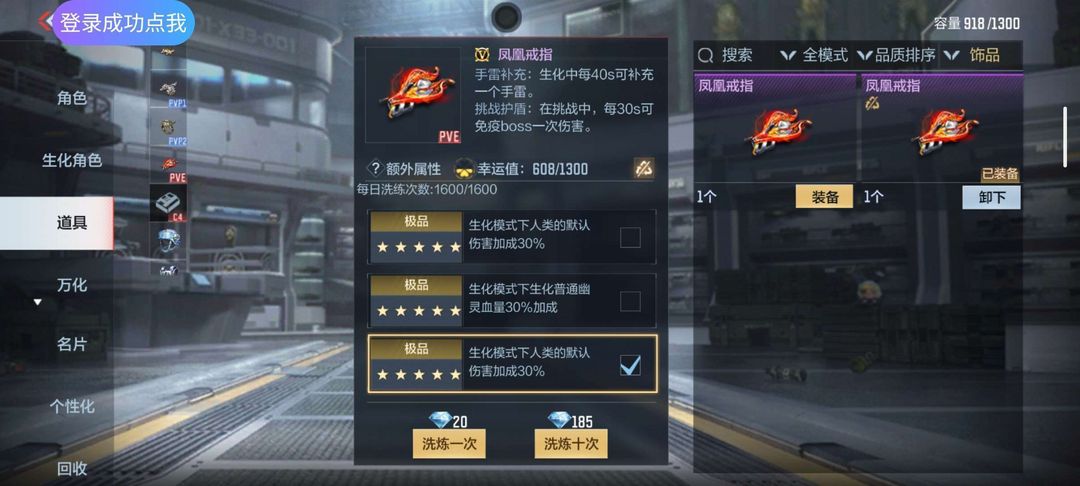Viewport: 1080px width, 486px height.
Task: Click the inventory scrollbar on right edge
Action: (x=1066, y=137)
